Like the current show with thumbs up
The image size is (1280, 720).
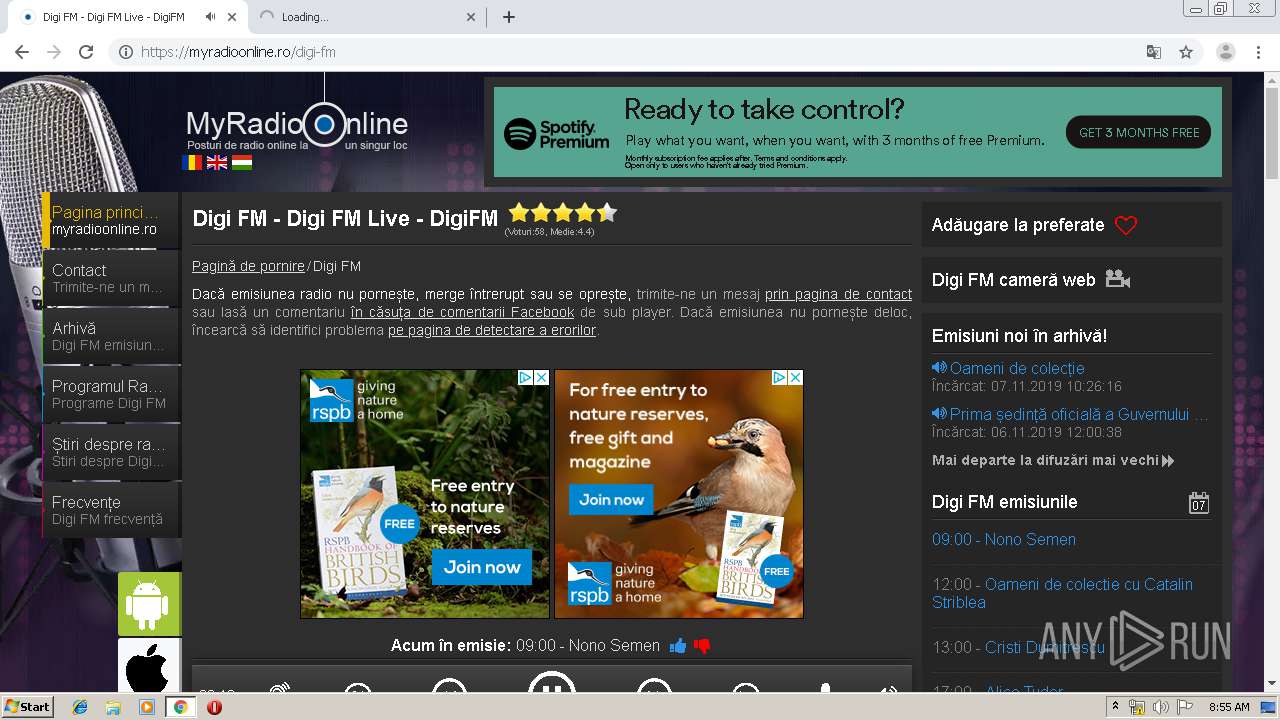point(678,646)
